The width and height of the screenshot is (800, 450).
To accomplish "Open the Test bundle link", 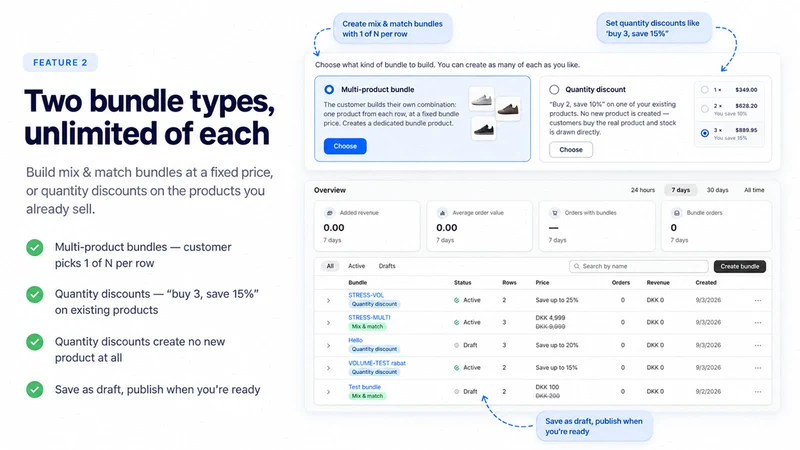I will [x=364, y=387].
